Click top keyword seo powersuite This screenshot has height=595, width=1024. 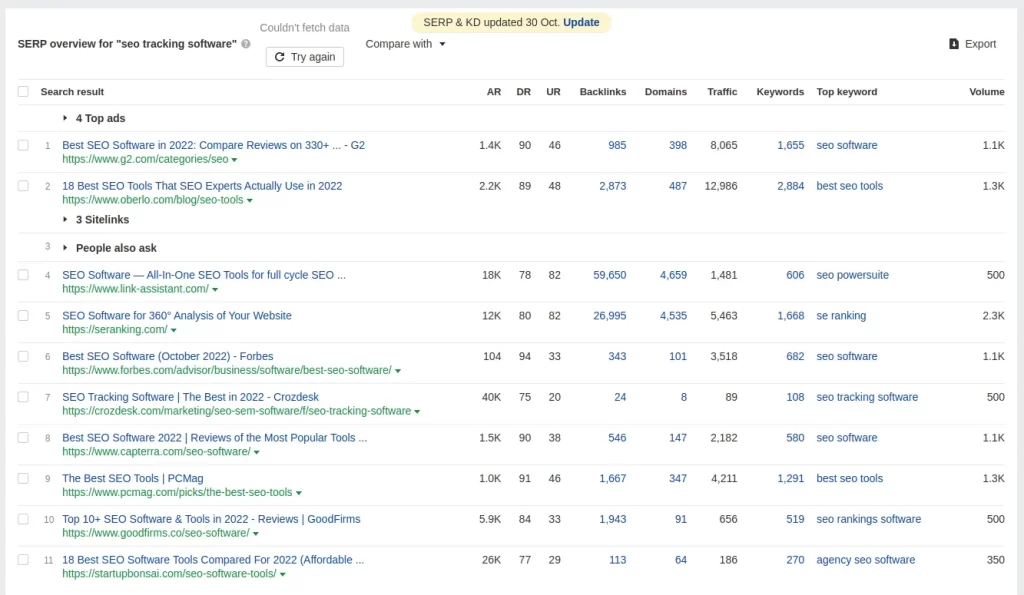tap(852, 275)
